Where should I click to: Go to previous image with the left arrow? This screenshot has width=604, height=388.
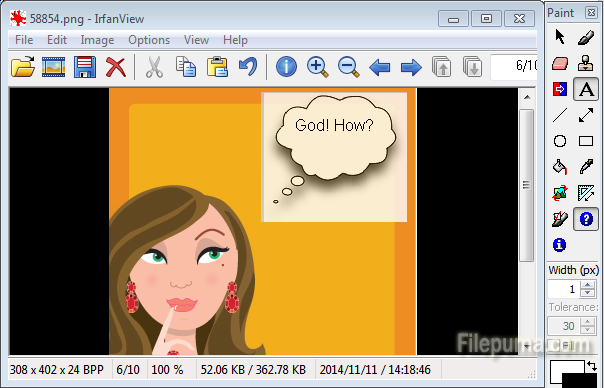point(380,67)
